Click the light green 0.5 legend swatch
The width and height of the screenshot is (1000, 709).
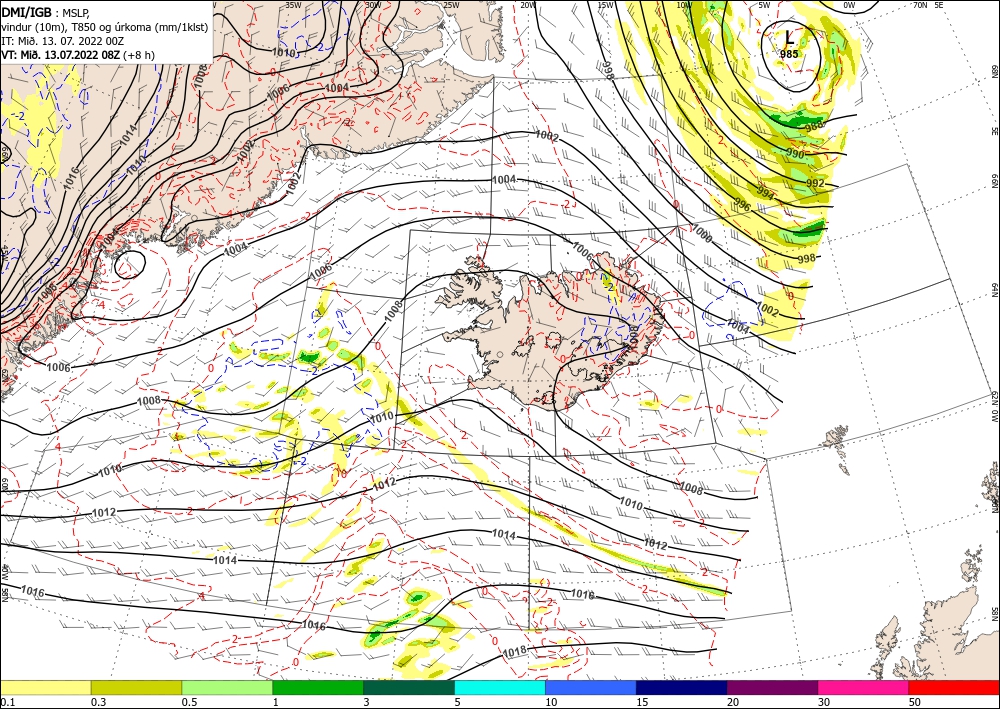[227, 687]
